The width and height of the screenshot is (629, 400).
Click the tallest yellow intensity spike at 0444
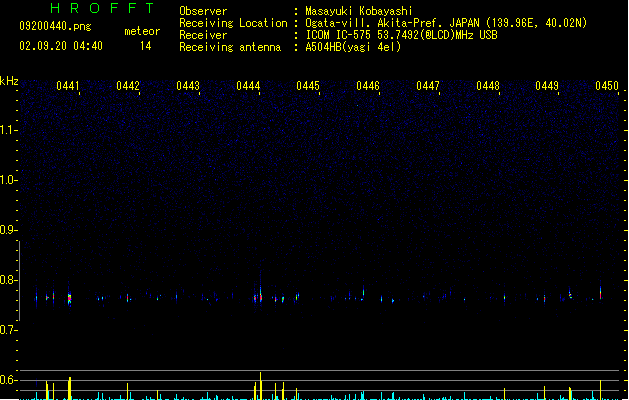[x=261, y=386]
